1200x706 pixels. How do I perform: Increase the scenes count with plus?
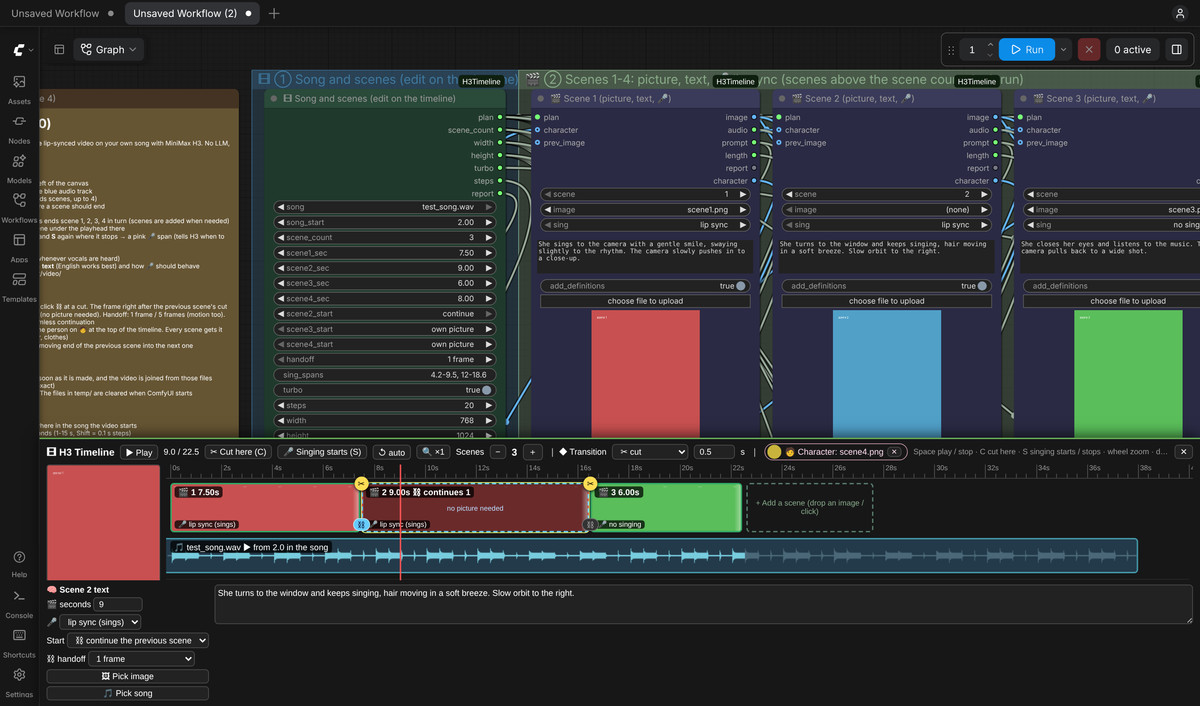coord(533,452)
